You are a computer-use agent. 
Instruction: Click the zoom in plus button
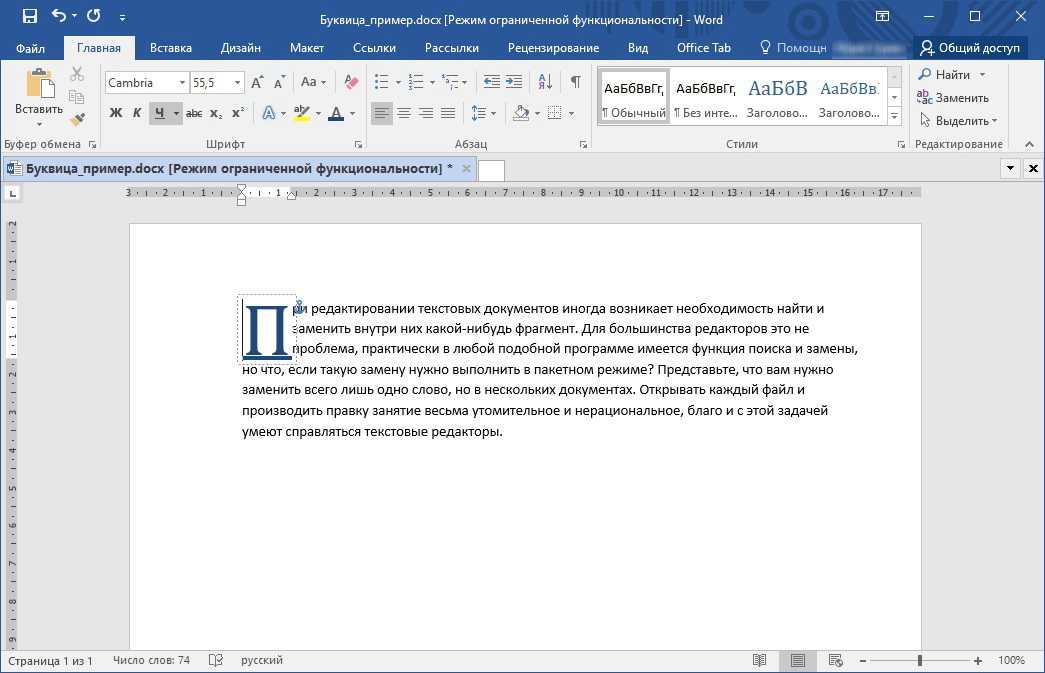coord(978,660)
